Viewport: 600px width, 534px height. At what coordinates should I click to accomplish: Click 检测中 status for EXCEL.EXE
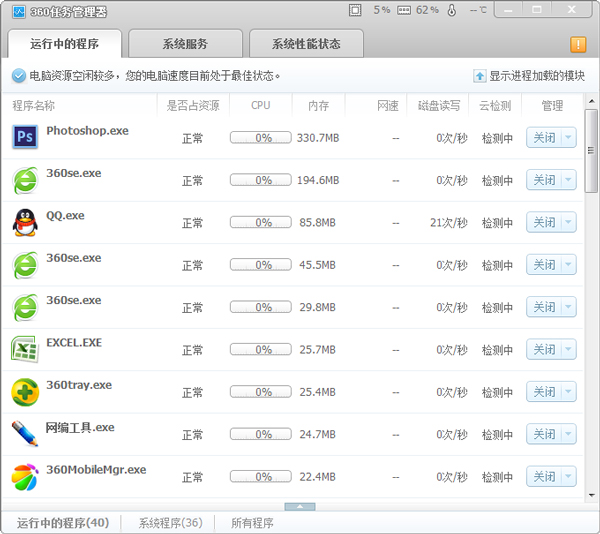click(497, 350)
